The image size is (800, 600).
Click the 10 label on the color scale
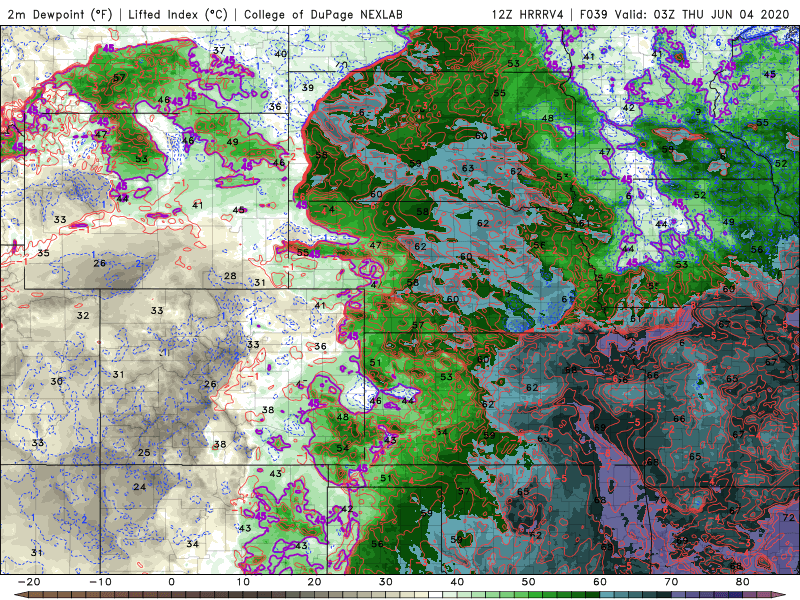click(x=243, y=582)
